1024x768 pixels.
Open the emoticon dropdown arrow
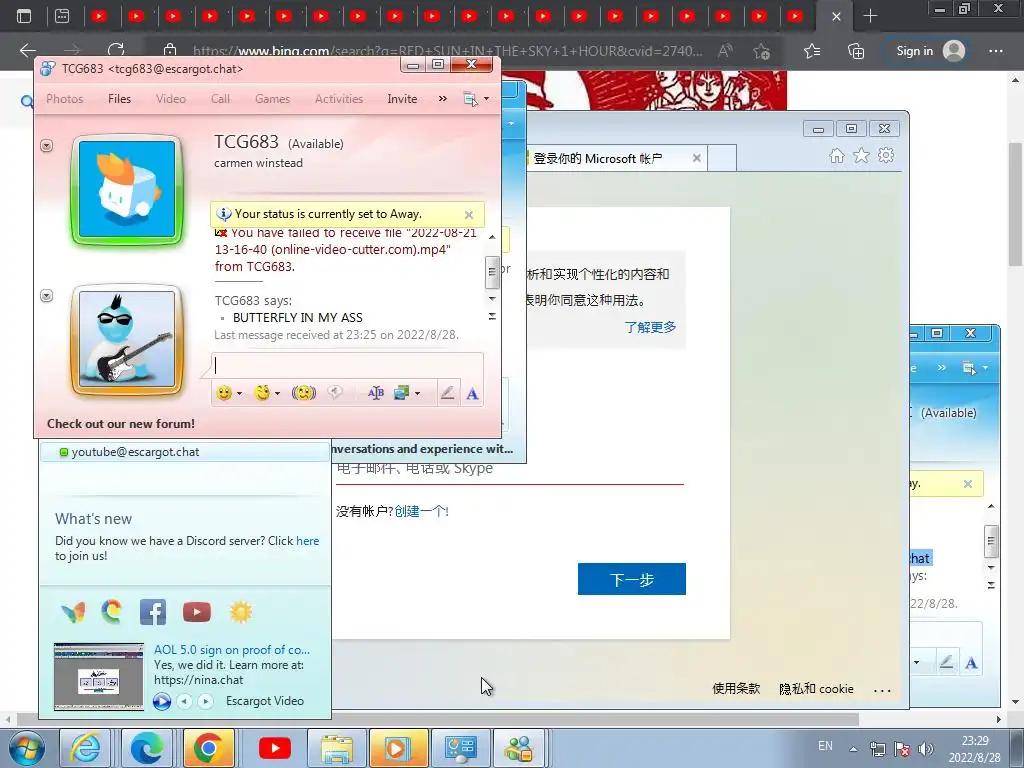coord(239,394)
